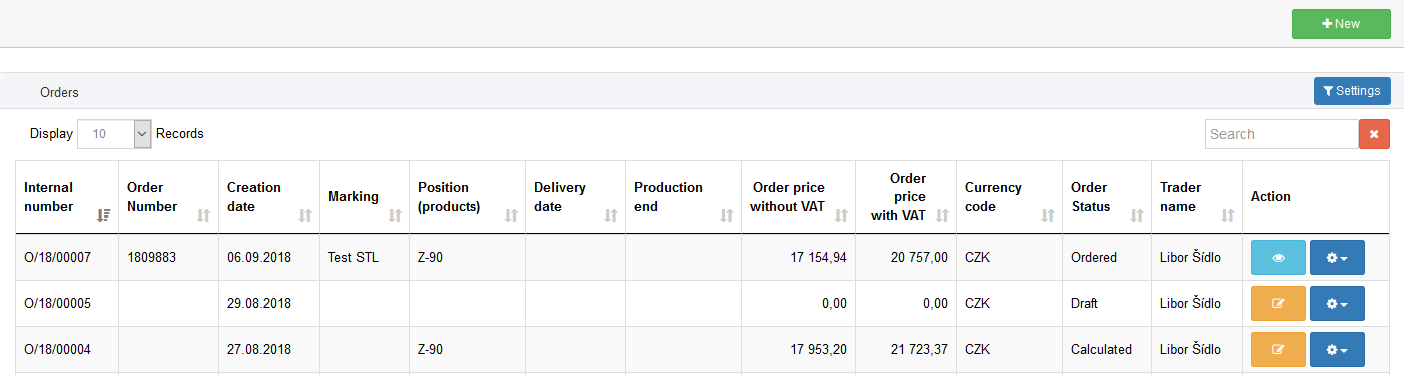Sort by the Delivery date sort icon

(x=611, y=215)
